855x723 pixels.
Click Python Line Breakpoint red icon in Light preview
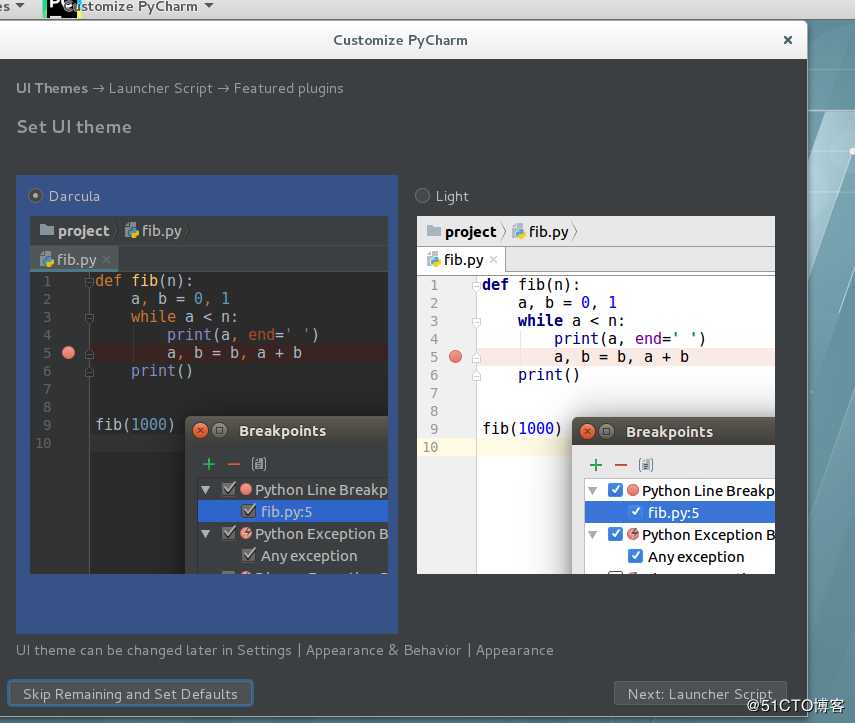(633, 490)
